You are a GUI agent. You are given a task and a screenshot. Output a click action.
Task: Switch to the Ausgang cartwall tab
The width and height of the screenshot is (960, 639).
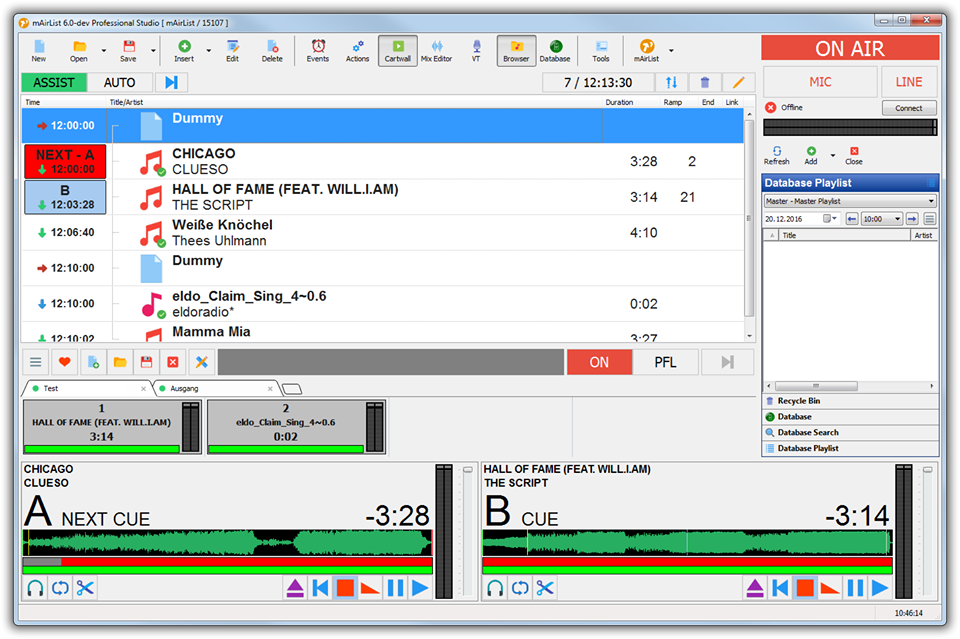pyautogui.click(x=216, y=388)
